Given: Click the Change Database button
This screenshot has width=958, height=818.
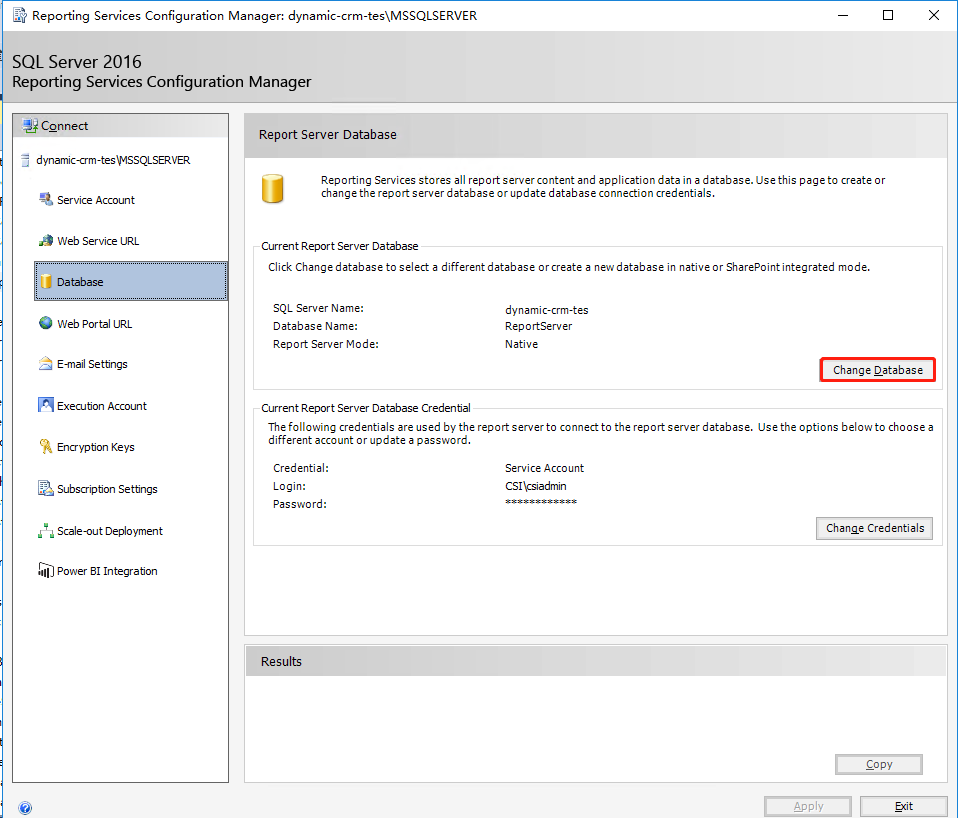Looking at the screenshot, I should [877, 370].
